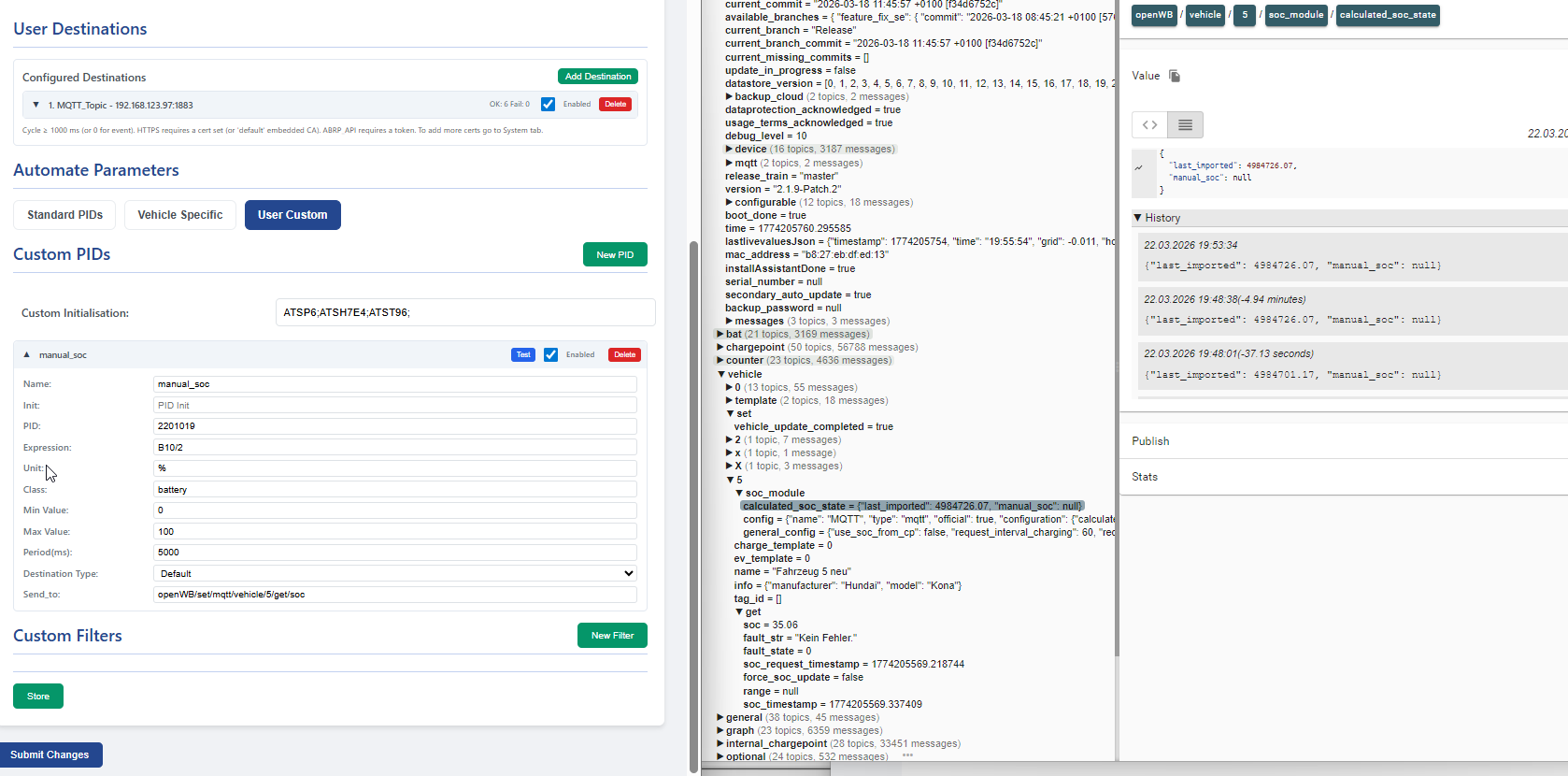Image resolution: width=1568 pixels, height=776 pixels.
Task: Switch to JSON code view icon
Action: click(x=1149, y=124)
